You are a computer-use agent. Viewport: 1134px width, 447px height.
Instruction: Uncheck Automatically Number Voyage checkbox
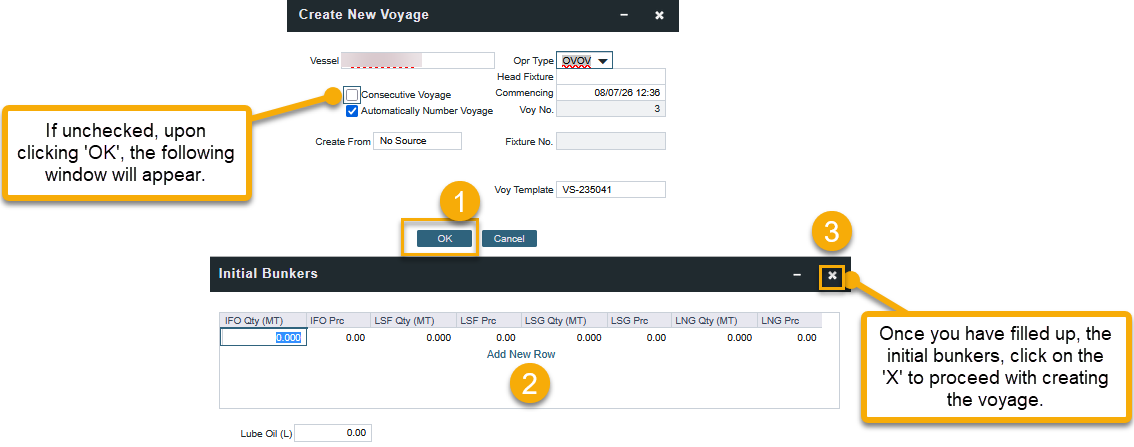(352, 111)
